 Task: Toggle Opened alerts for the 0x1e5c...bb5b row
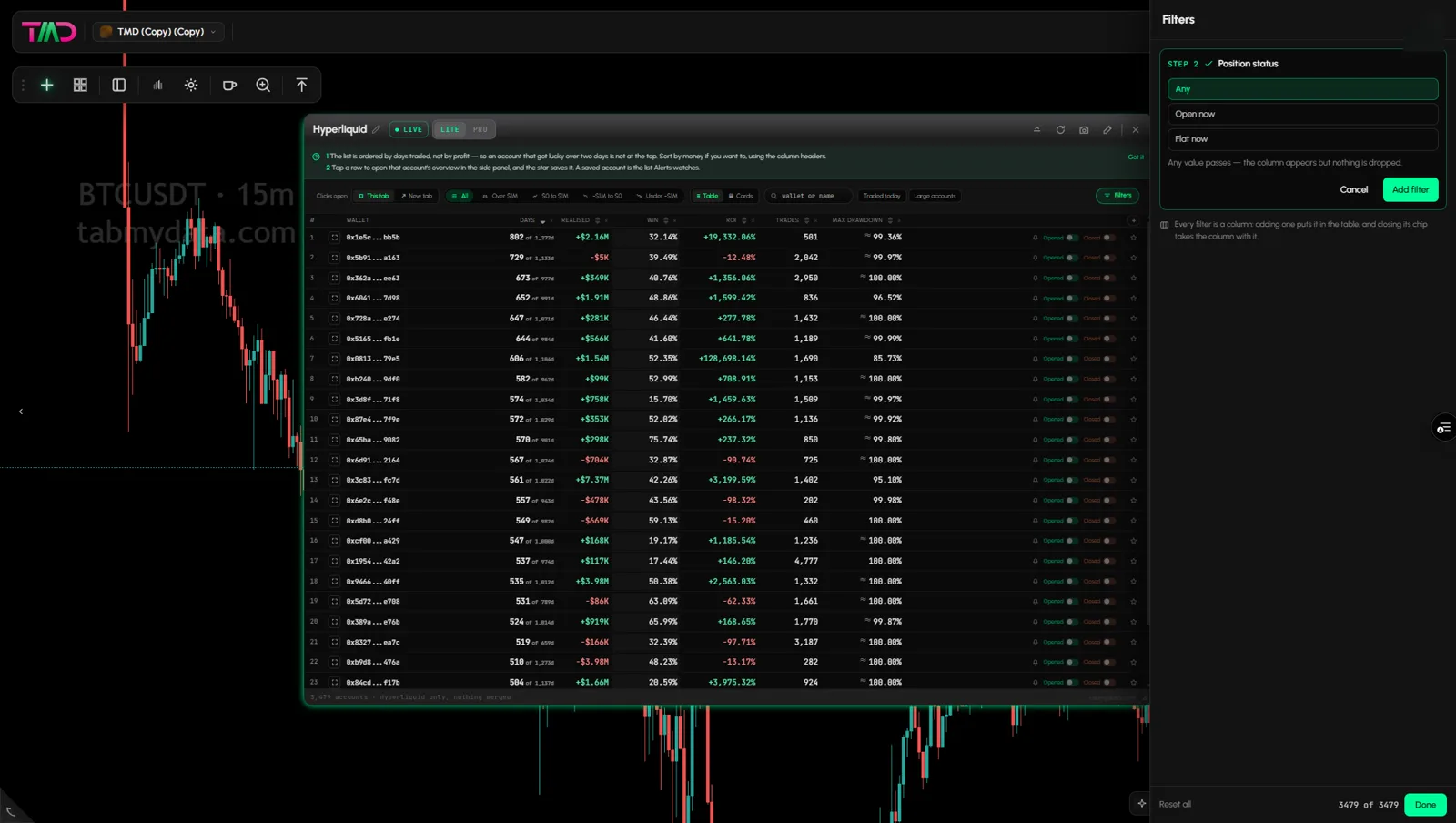coord(1072,238)
